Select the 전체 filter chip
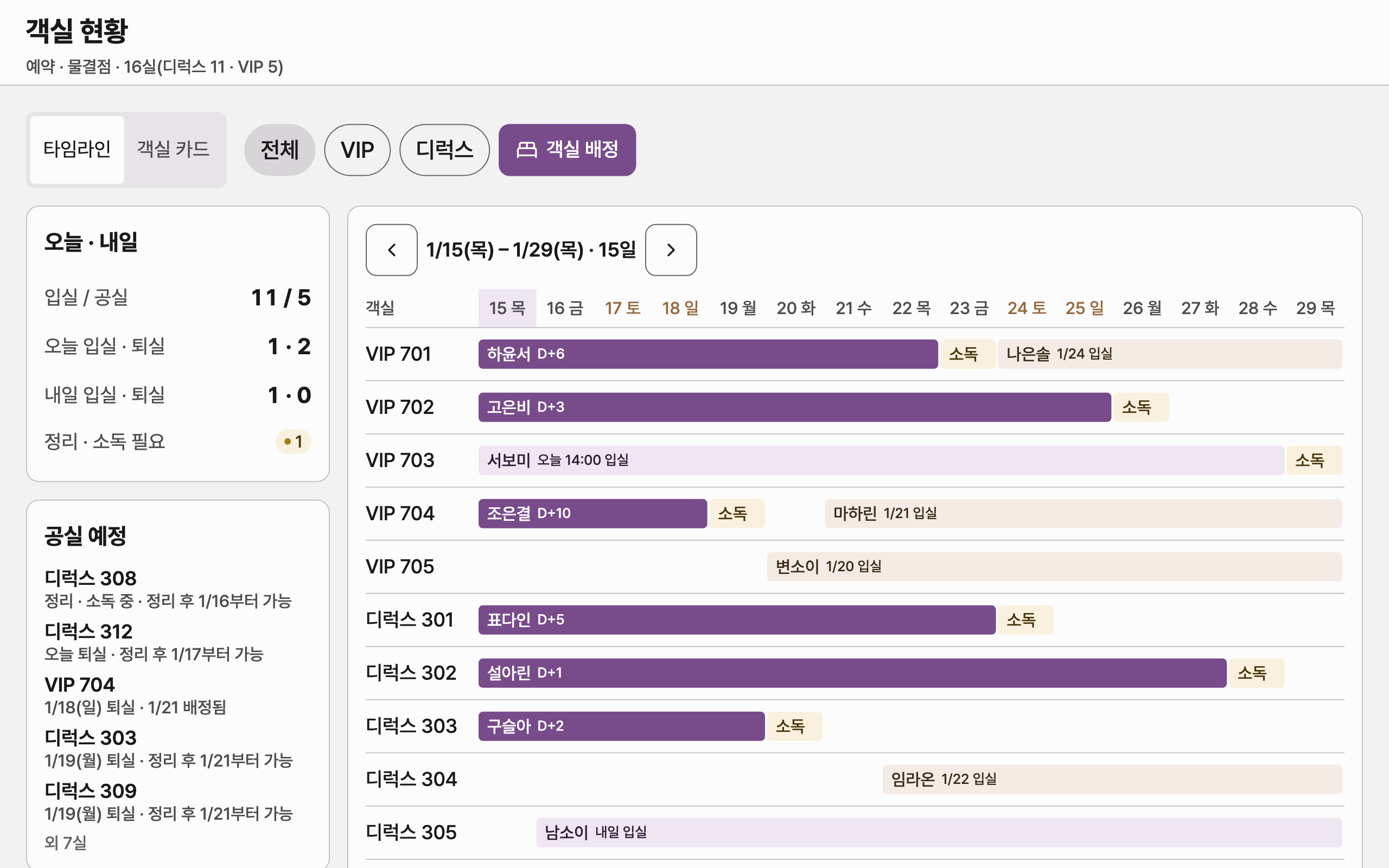 point(279,150)
